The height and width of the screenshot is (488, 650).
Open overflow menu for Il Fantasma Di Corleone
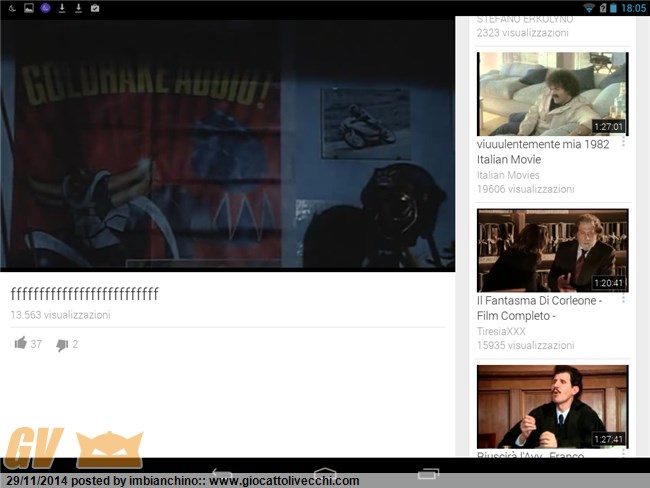[x=623, y=299]
